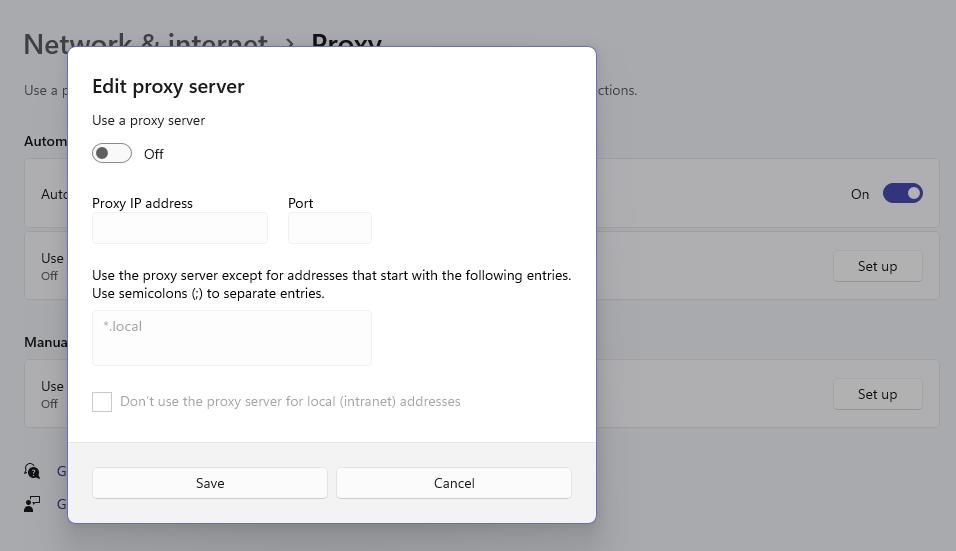The width and height of the screenshot is (956, 551).
Task: Toggle the Use a proxy server switch
Action: pyautogui.click(x=112, y=153)
